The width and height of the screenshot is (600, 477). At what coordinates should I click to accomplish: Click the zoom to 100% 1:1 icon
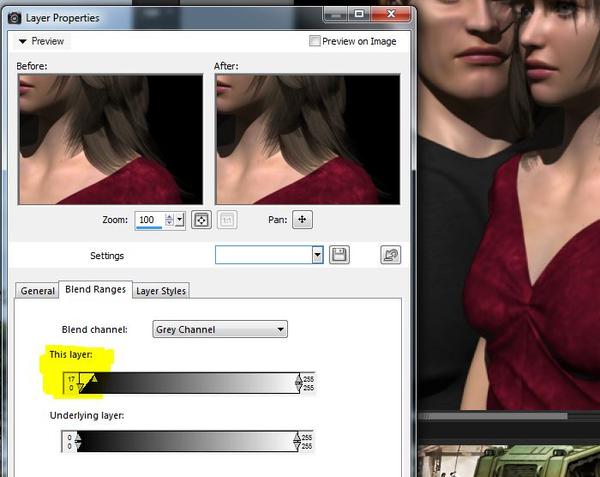(x=227, y=220)
